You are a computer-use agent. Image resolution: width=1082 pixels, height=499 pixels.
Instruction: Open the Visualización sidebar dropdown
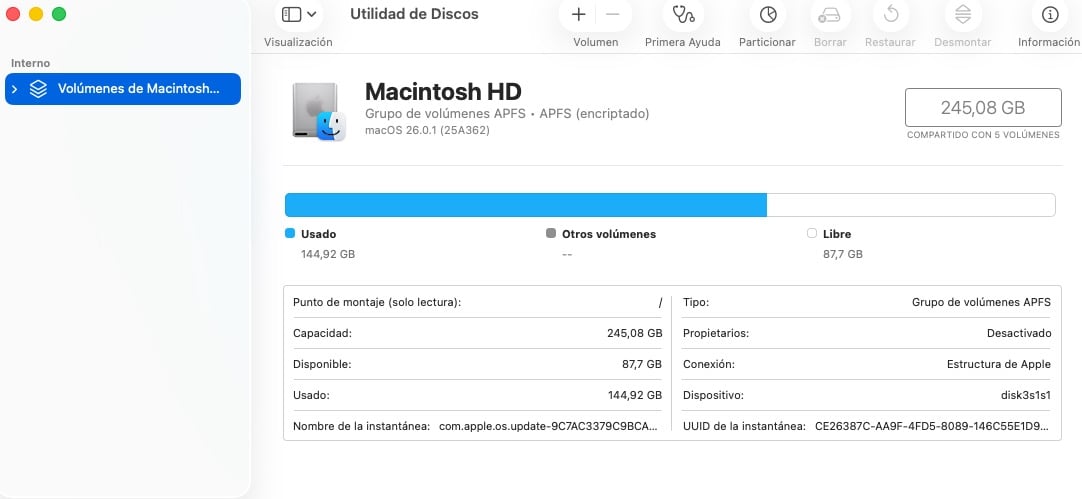tap(299, 15)
